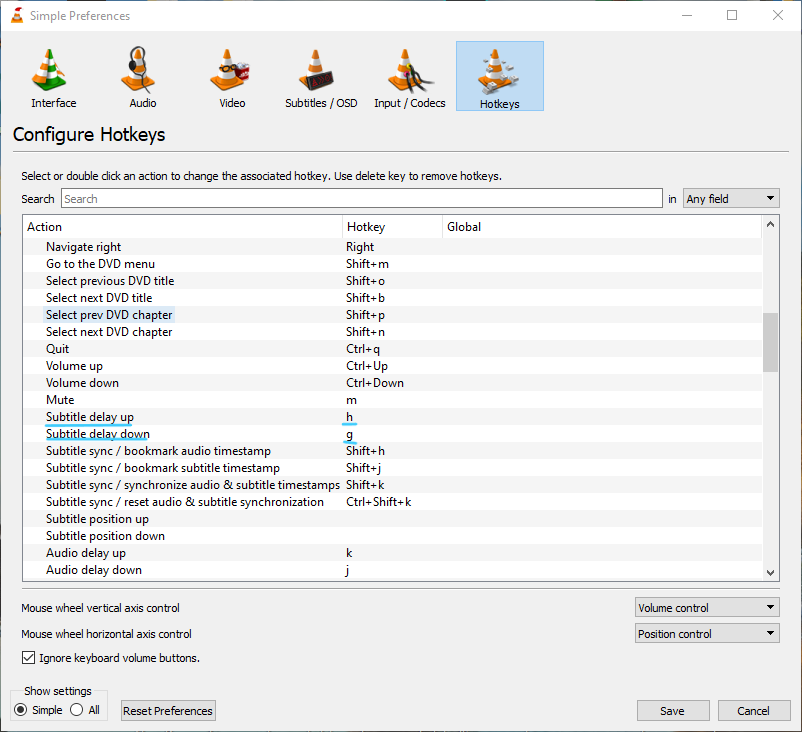This screenshot has height=732, width=802.
Task: Select the Subtitle delay up row
Action: point(392,416)
